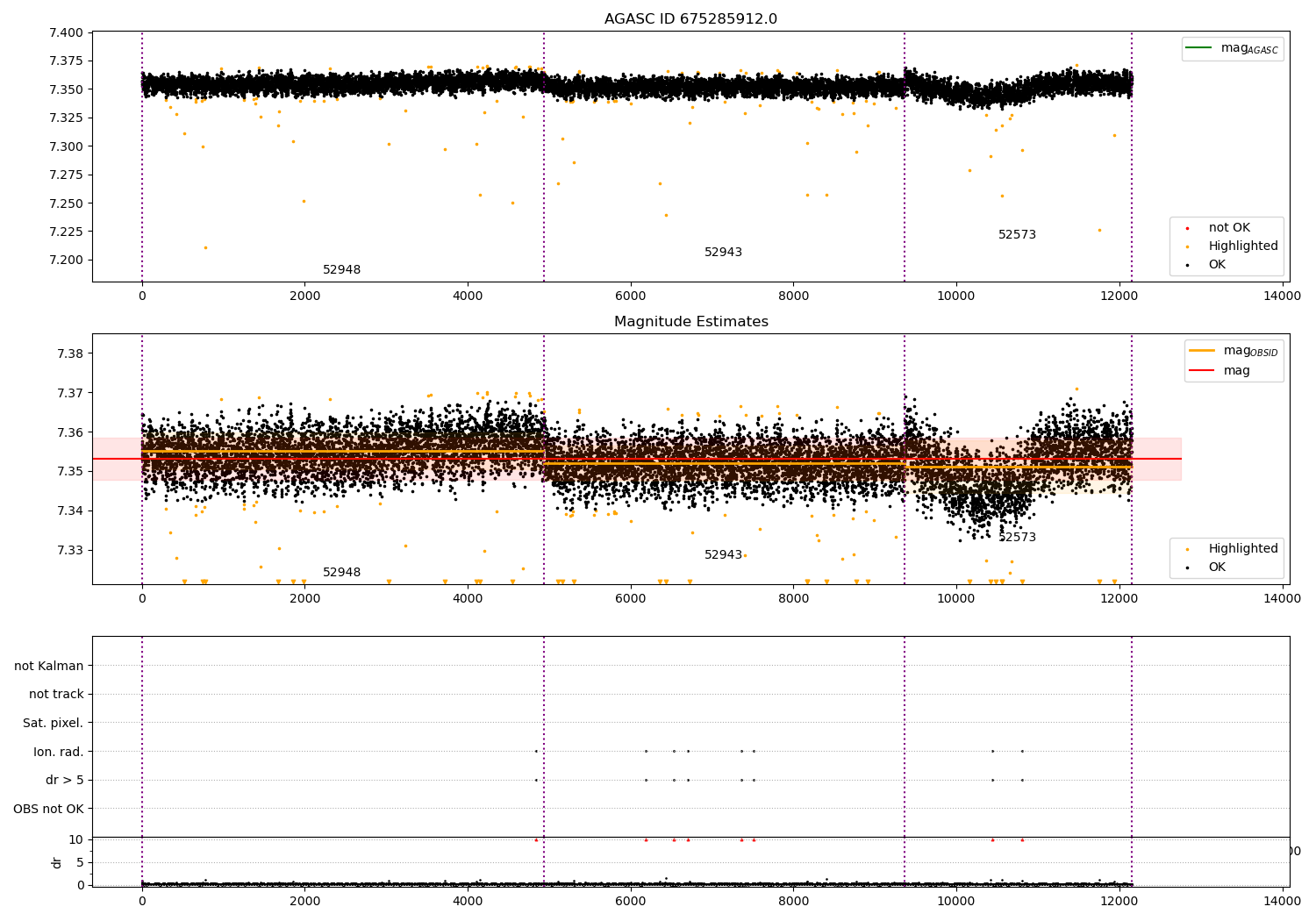Image resolution: width=1316 pixels, height=921 pixels.
Task: Click the 7.375 y-tick in the top plot
Action: [66, 61]
